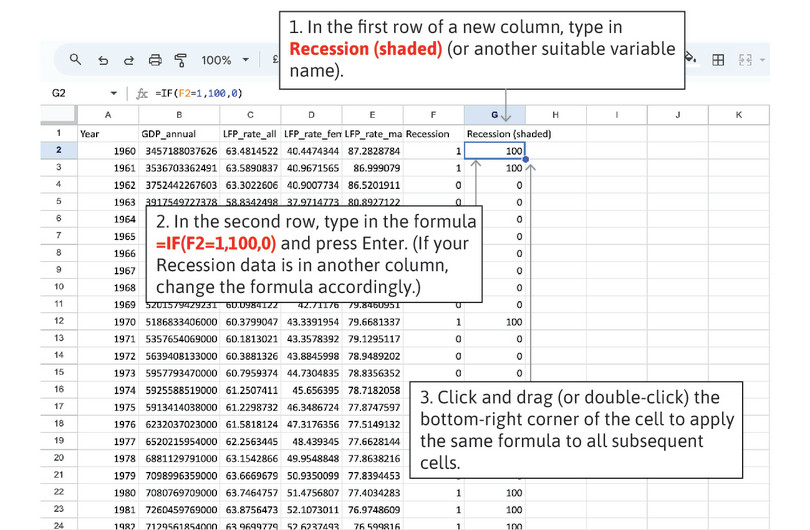Click the Undo arrow in toolbar
This screenshot has height=530, width=810.
102,60
